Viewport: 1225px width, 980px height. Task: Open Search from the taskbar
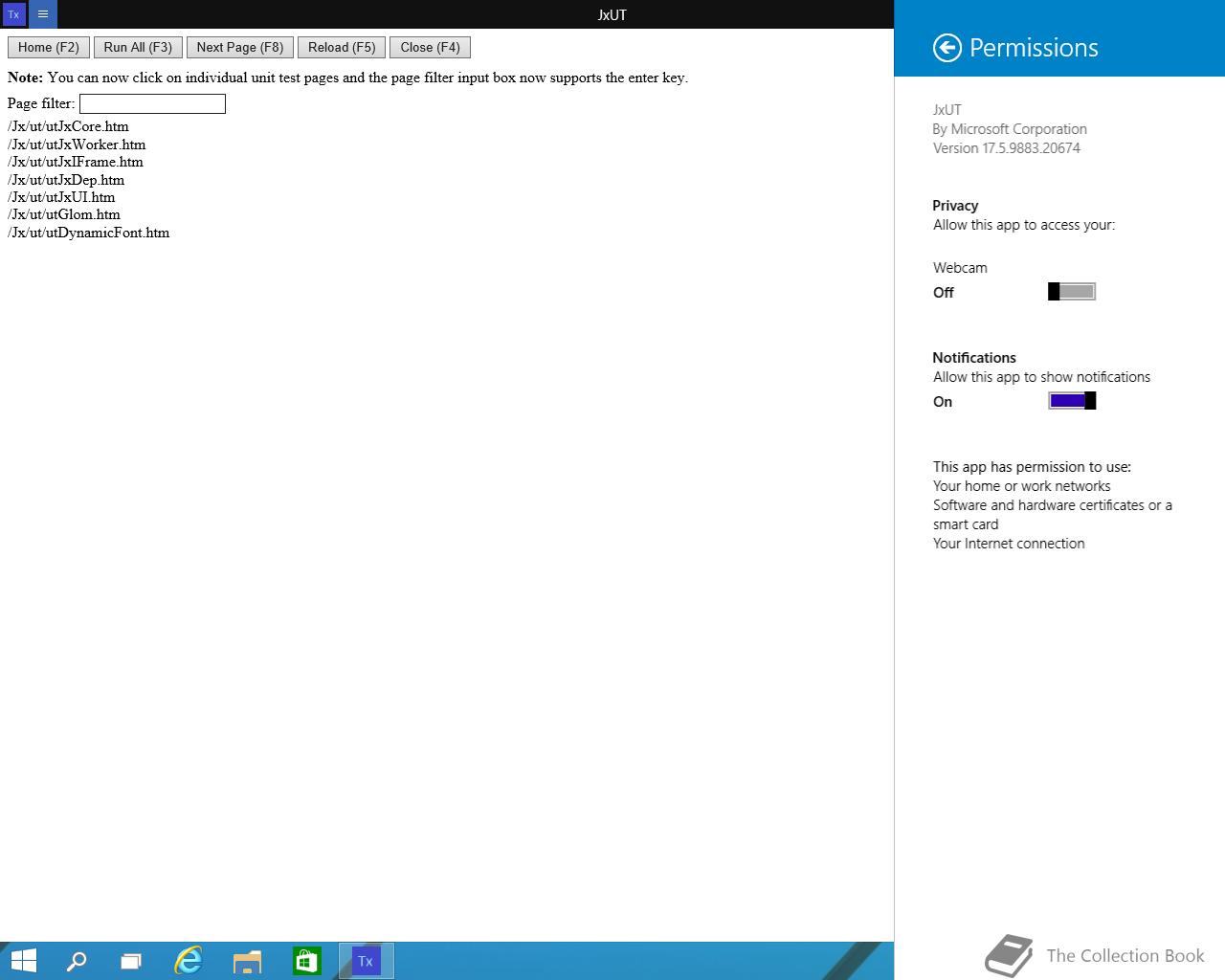tap(77, 961)
